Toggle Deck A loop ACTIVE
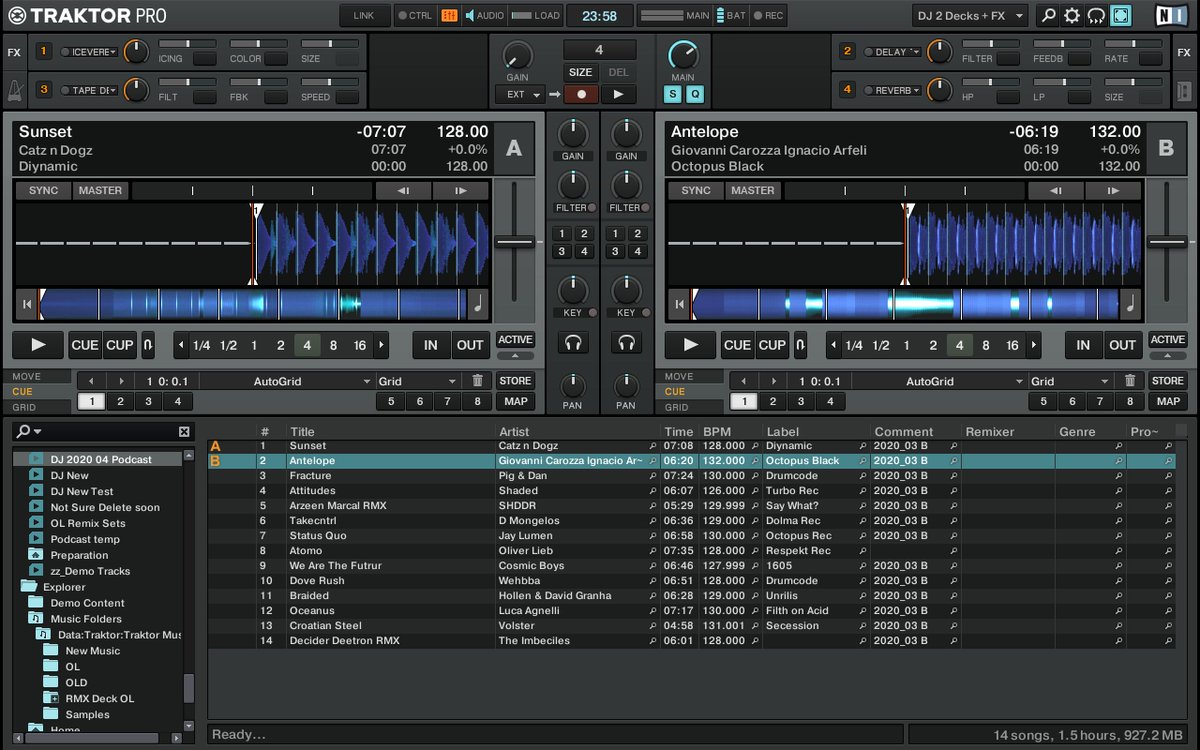 pos(515,340)
